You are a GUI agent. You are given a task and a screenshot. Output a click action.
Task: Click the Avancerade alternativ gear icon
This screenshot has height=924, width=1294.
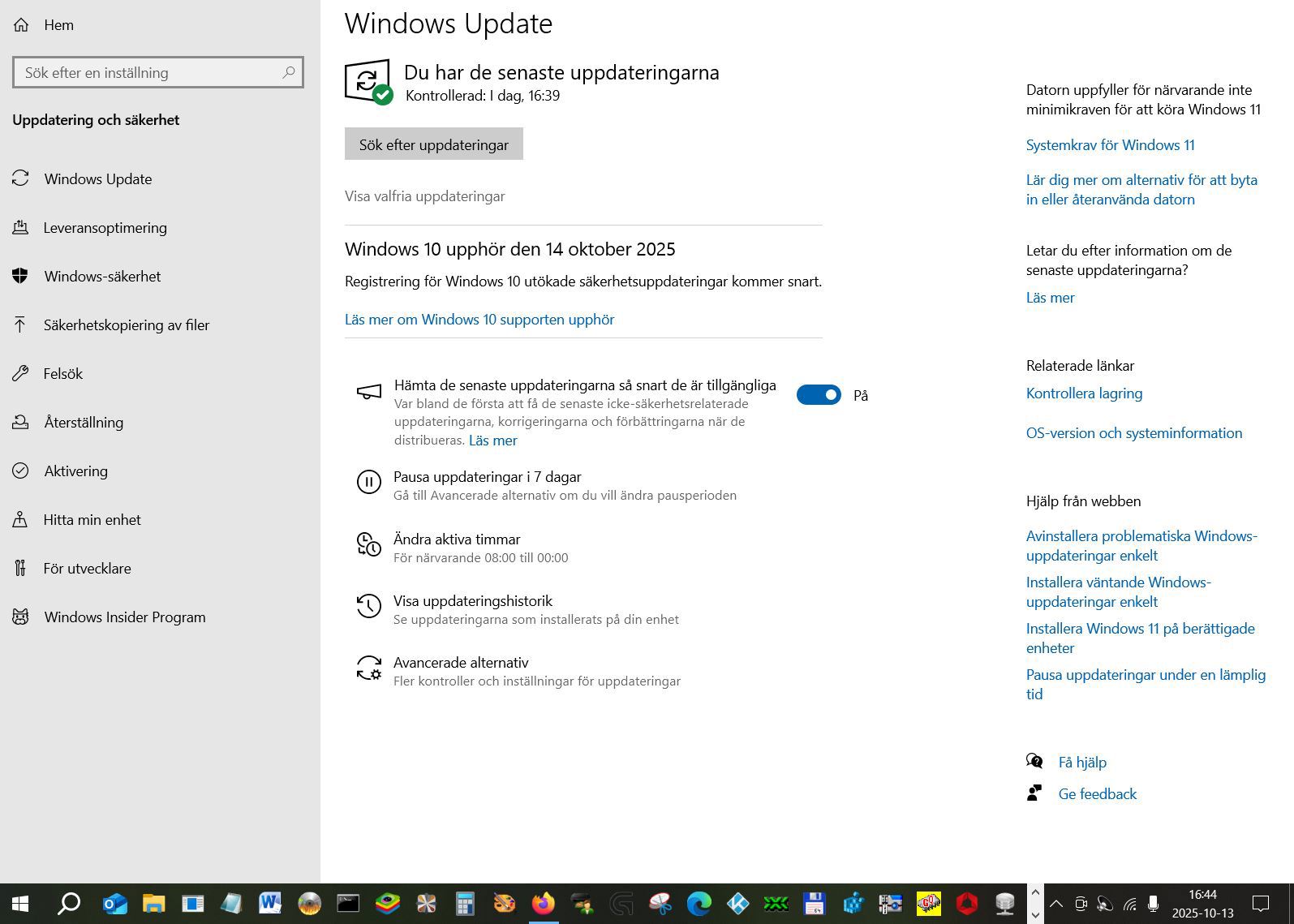pos(369,668)
